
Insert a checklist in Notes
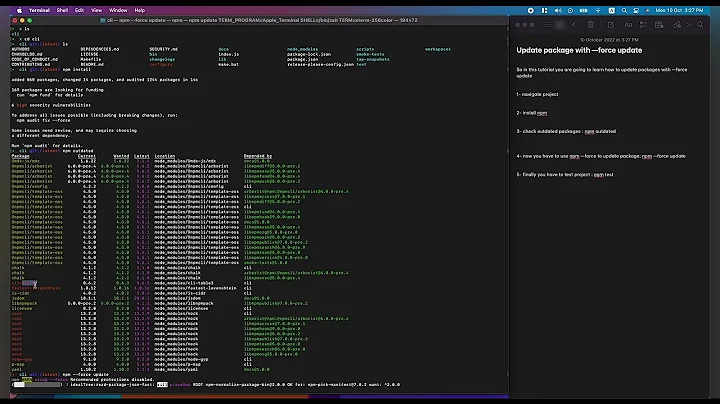[x=643, y=25]
